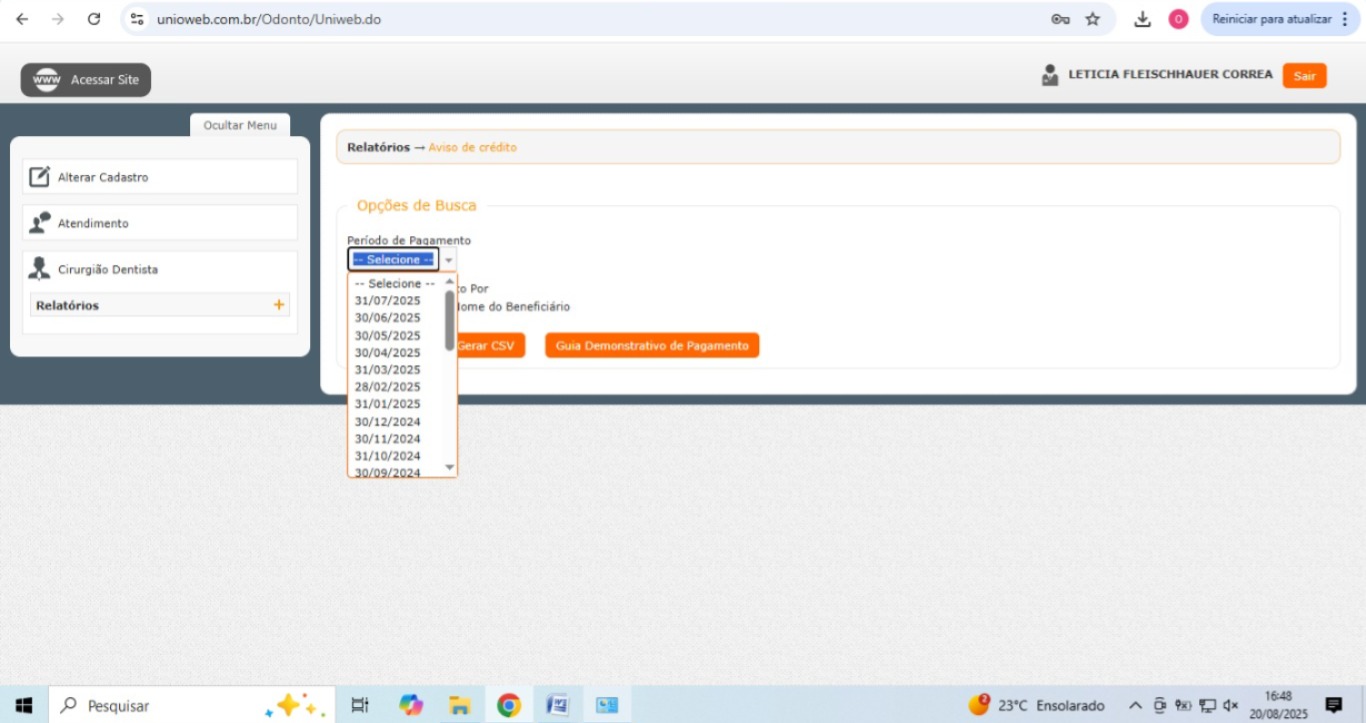1366x723 pixels.
Task: Hide the sidebar using Ocultar Menu tab
Action: point(240,125)
